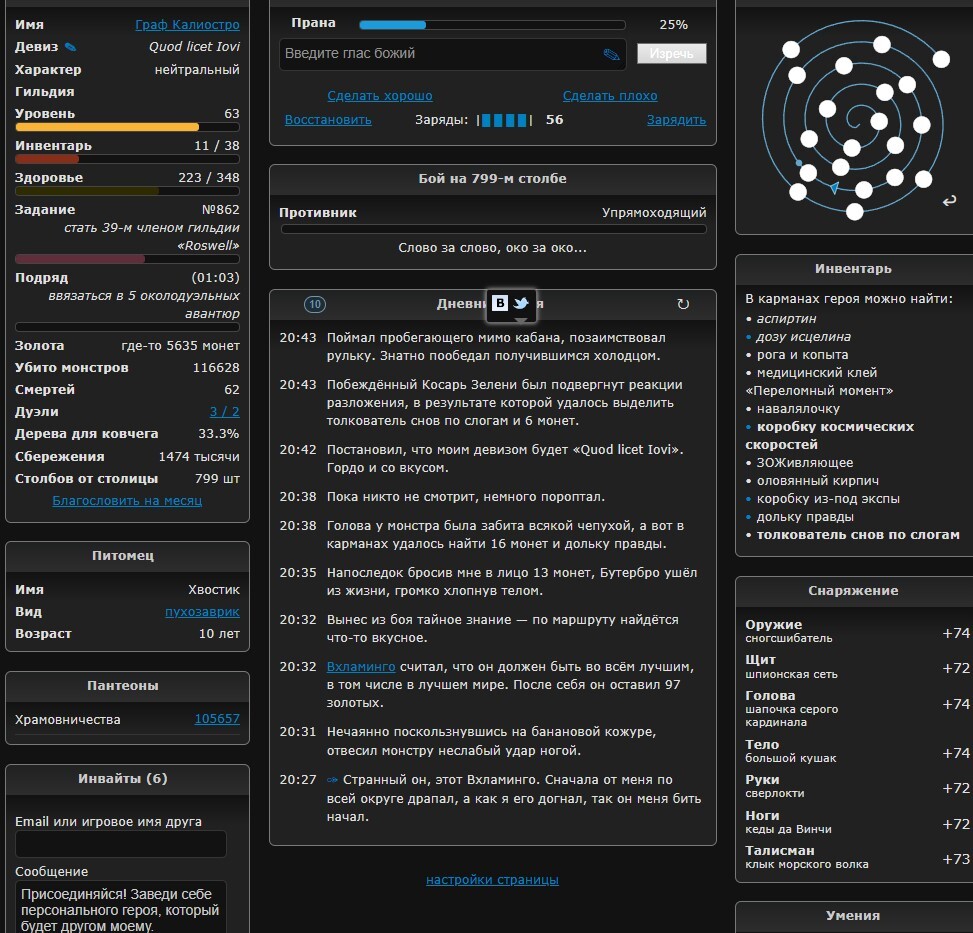
Task: Click the Пантеоны panel header
Action: 127,686
